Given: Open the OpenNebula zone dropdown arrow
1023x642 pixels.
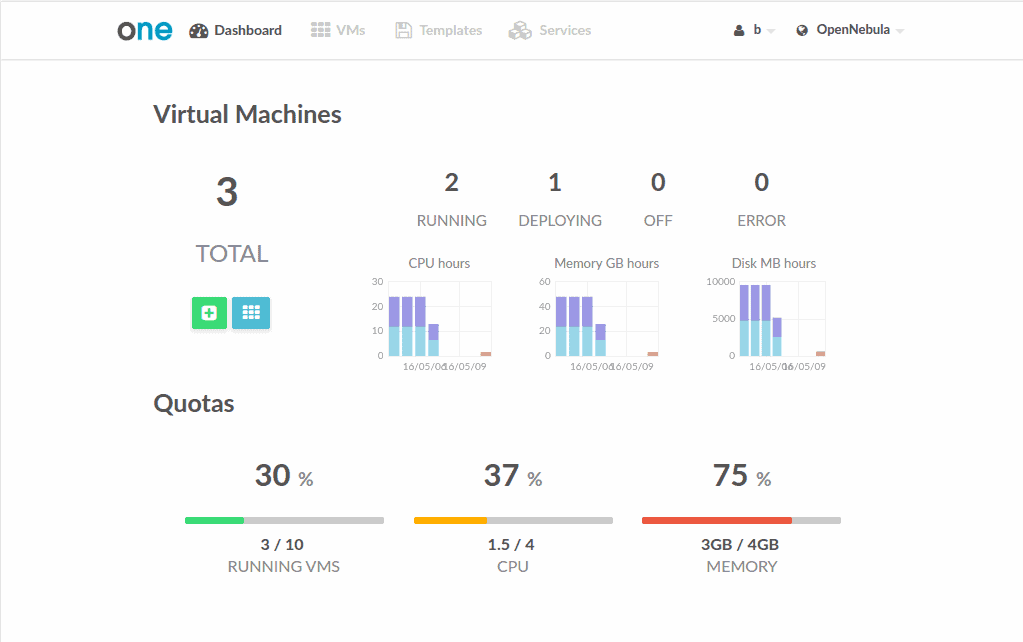Looking at the screenshot, I should coord(900,31).
